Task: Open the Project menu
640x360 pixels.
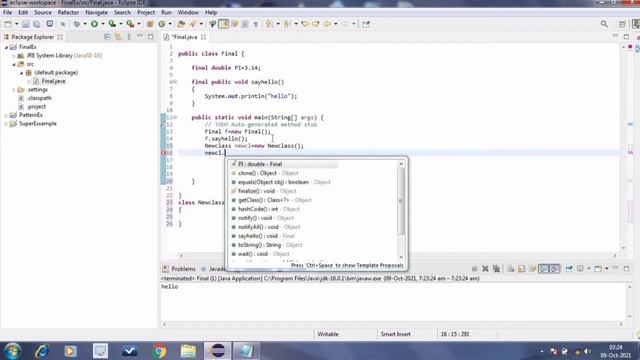Action: 146,13
